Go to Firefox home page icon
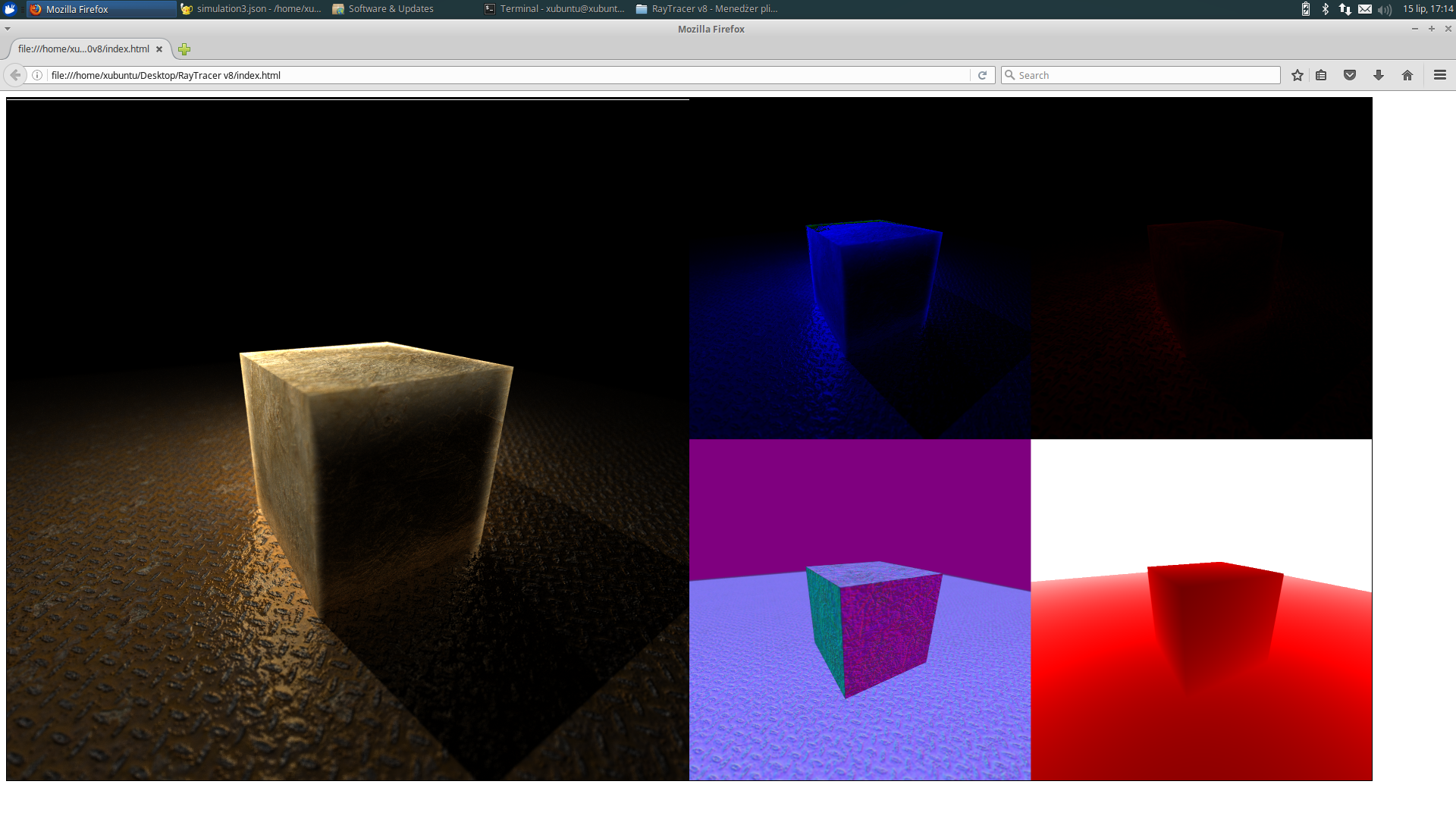The image size is (1456, 819). point(1407,75)
